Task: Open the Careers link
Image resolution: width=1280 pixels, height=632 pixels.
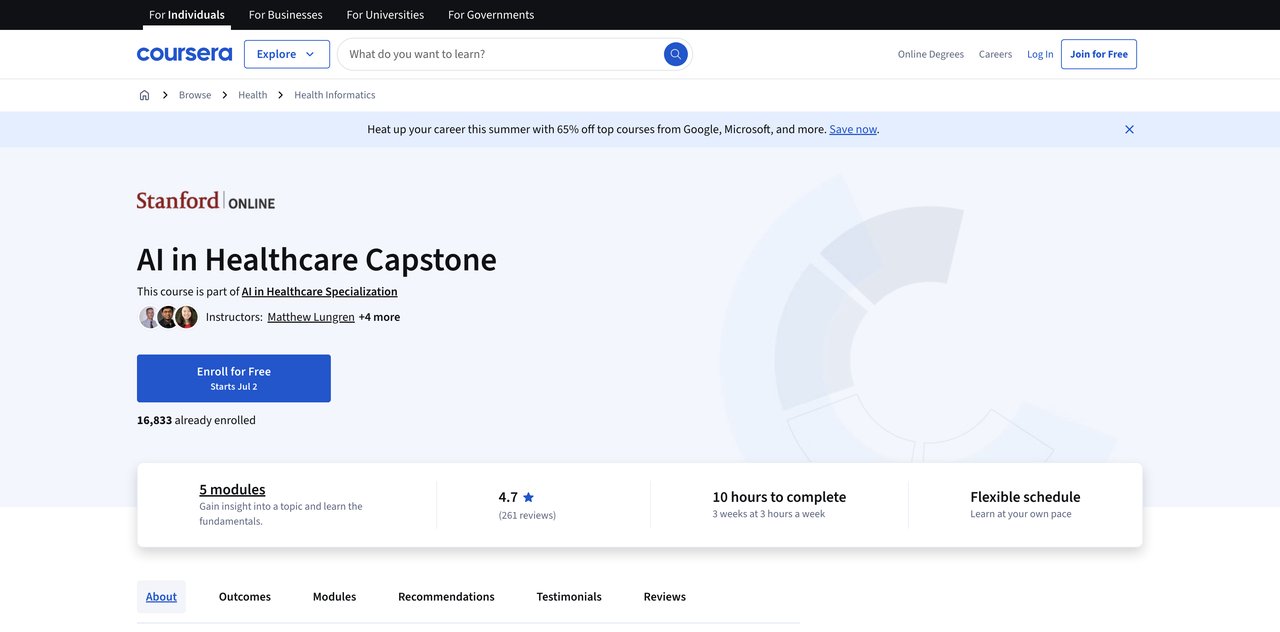Action: pos(995,54)
